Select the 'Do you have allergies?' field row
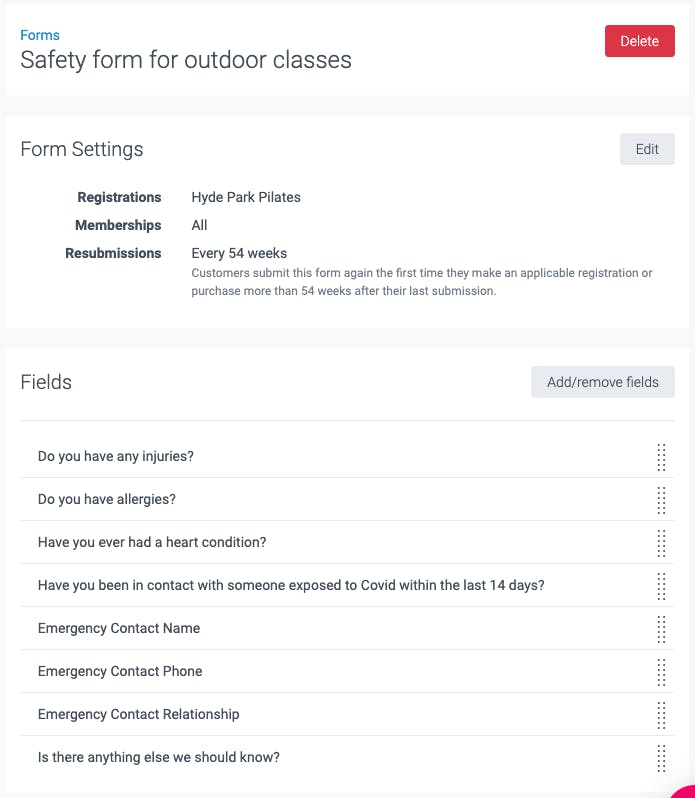This screenshot has height=798, width=695. tap(348, 499)
